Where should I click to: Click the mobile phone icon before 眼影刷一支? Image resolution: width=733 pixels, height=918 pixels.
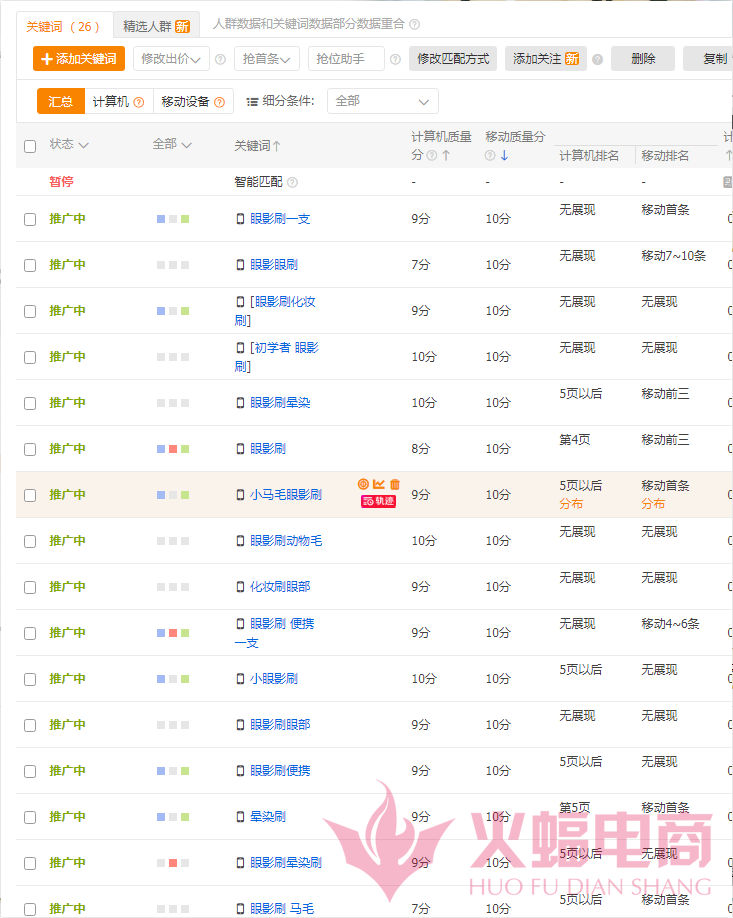[240, 219]
